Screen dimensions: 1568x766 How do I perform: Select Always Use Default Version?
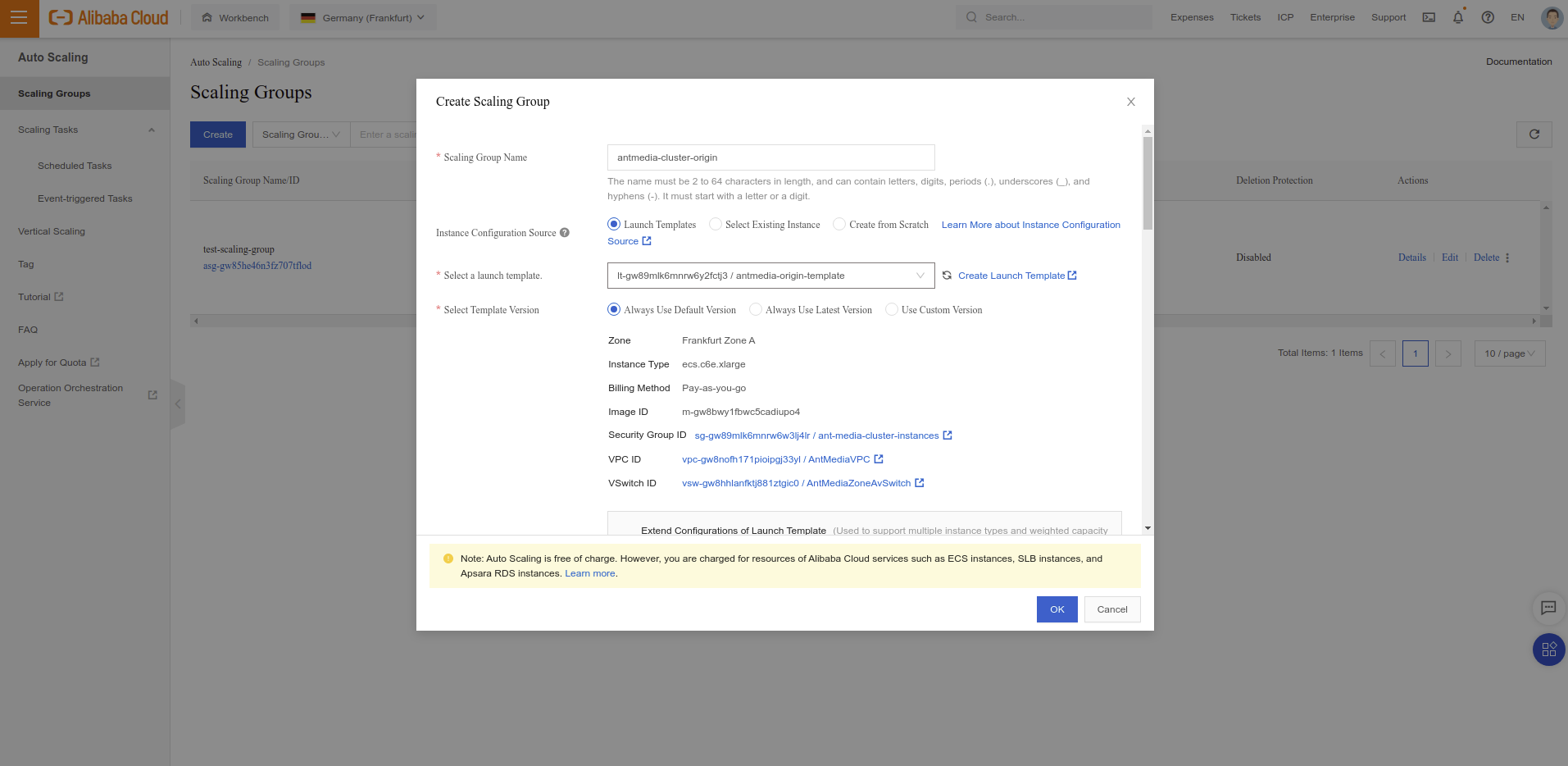click(x=613, y=309)
